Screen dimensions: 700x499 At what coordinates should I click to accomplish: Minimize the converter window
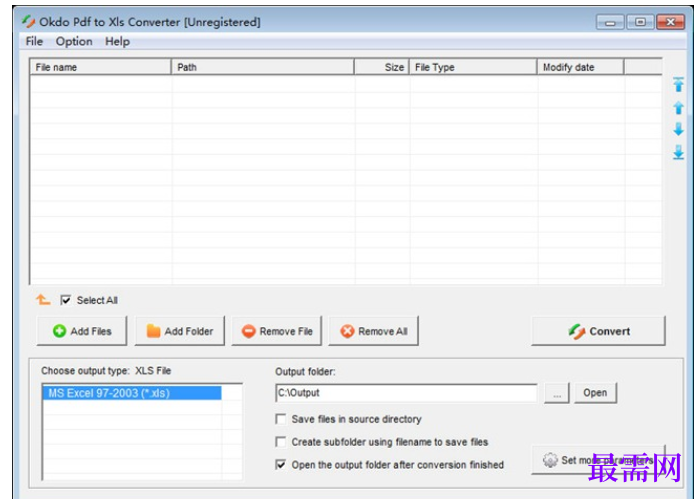point(610,22)
